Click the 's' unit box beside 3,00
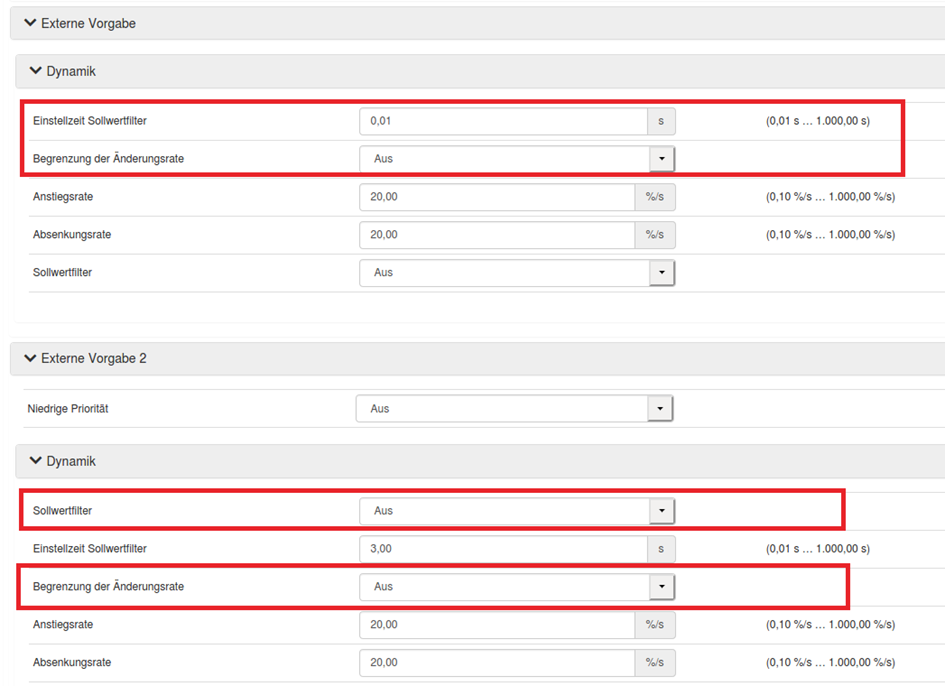945x686 pixels. [x=660, y=549]
